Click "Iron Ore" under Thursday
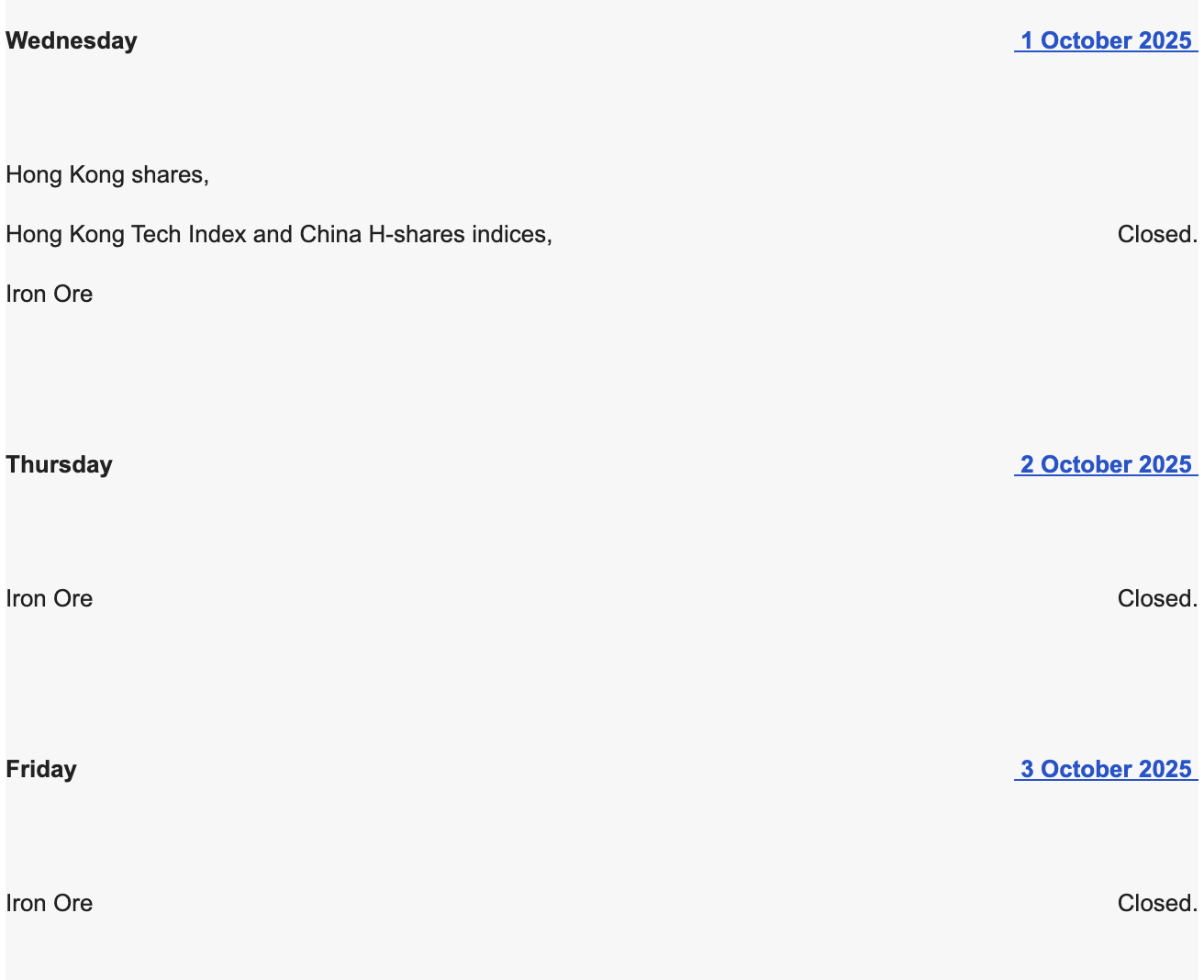Image resolution: width=1204 pixels, height=980 pixels. (x=50, y=599)
